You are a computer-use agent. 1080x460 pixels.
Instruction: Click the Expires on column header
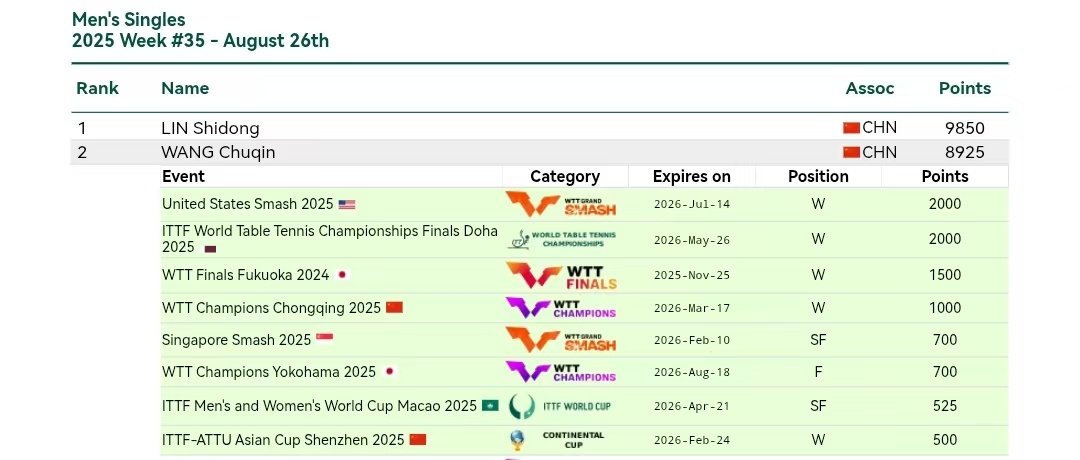click(692, 176)
